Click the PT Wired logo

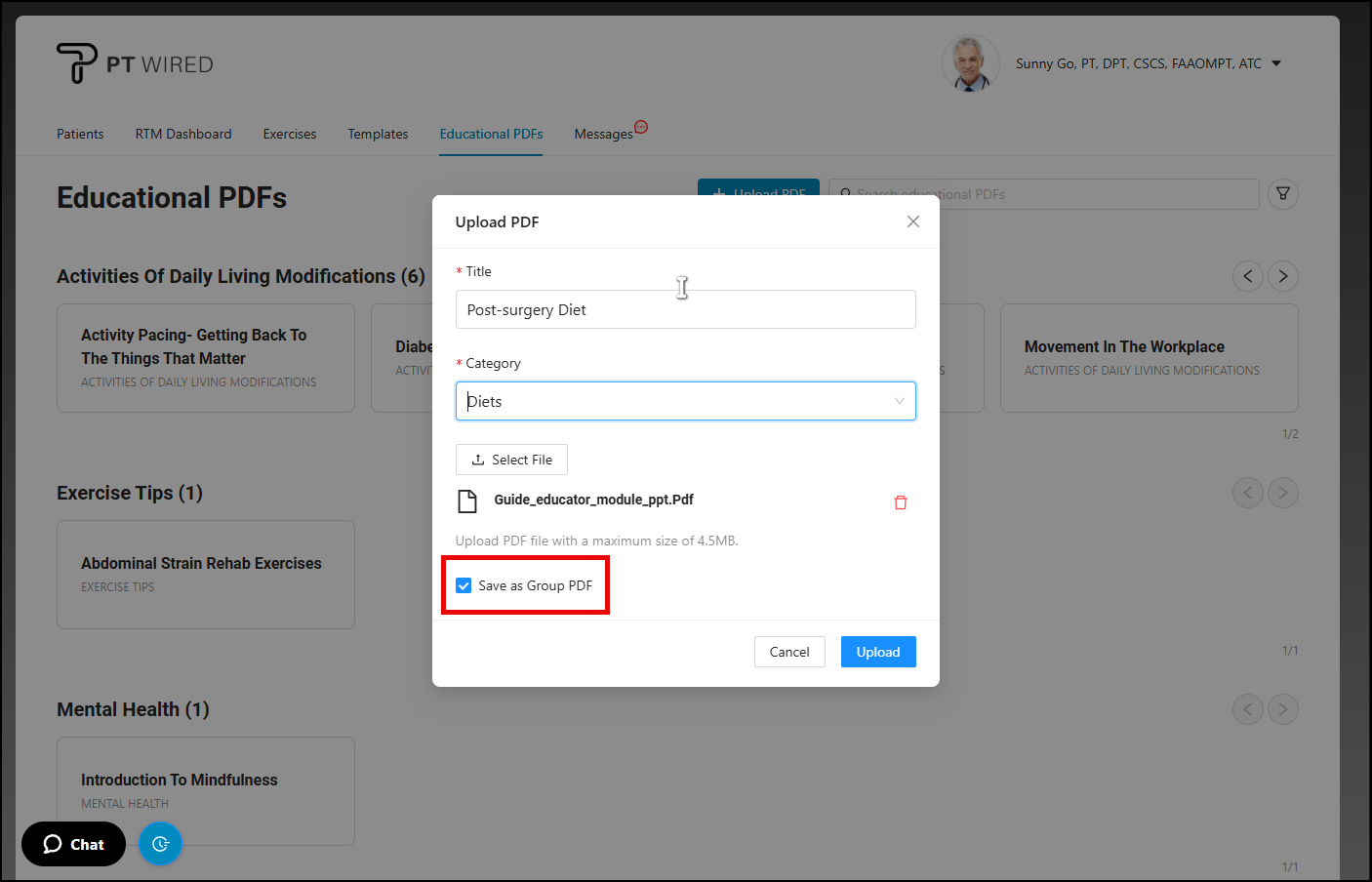[x=135, y=63]
